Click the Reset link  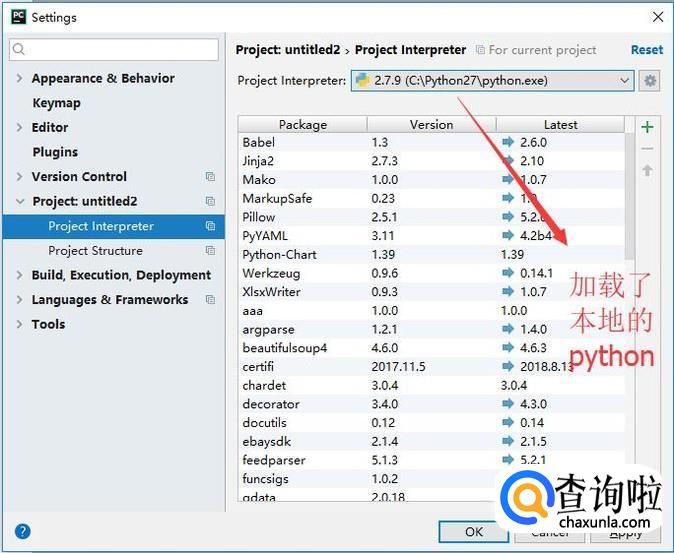(647, 50)
